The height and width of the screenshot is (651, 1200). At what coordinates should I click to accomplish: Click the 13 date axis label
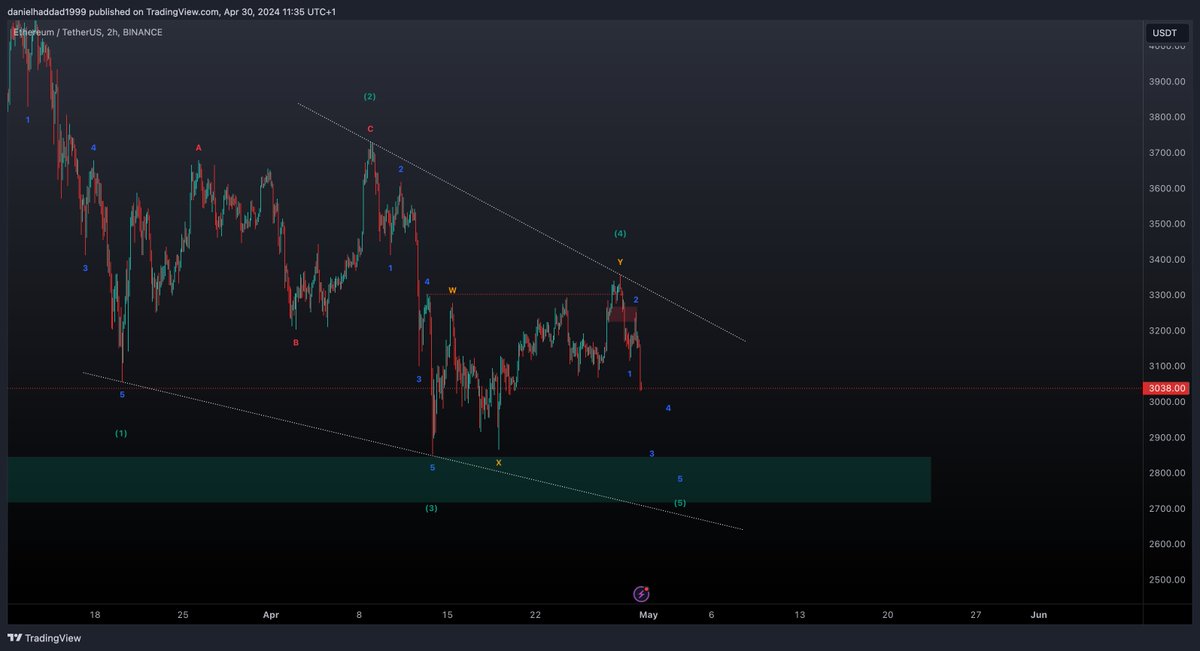[800, 615]
